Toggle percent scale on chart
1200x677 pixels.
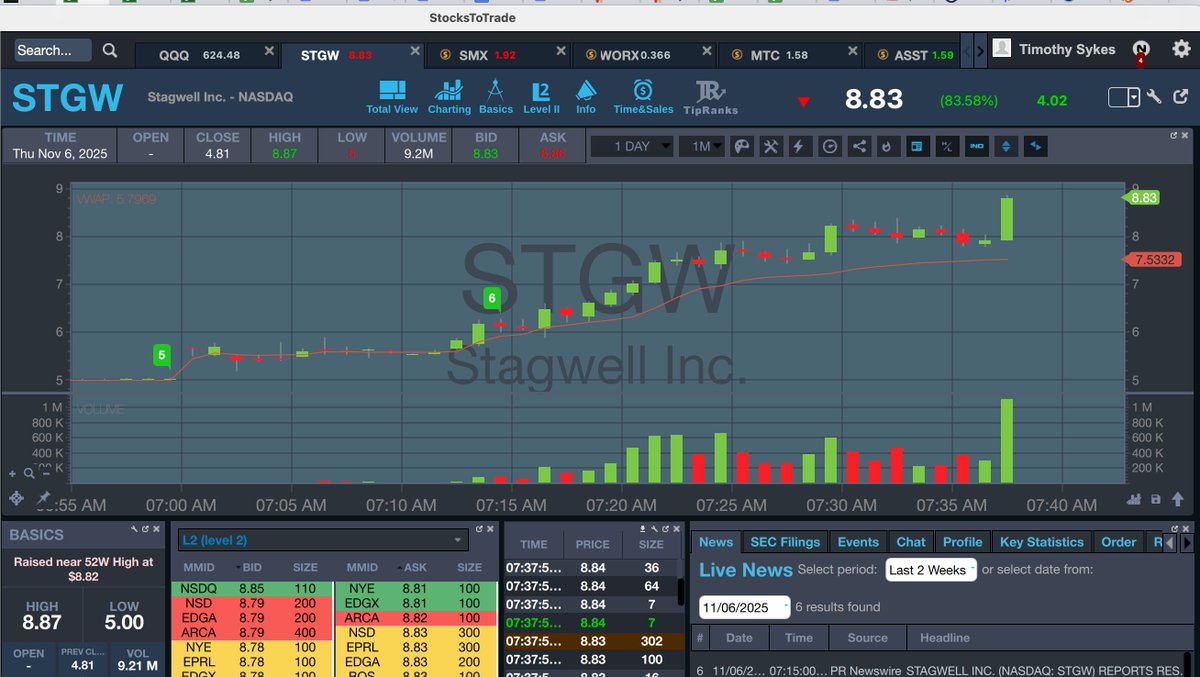946,146
